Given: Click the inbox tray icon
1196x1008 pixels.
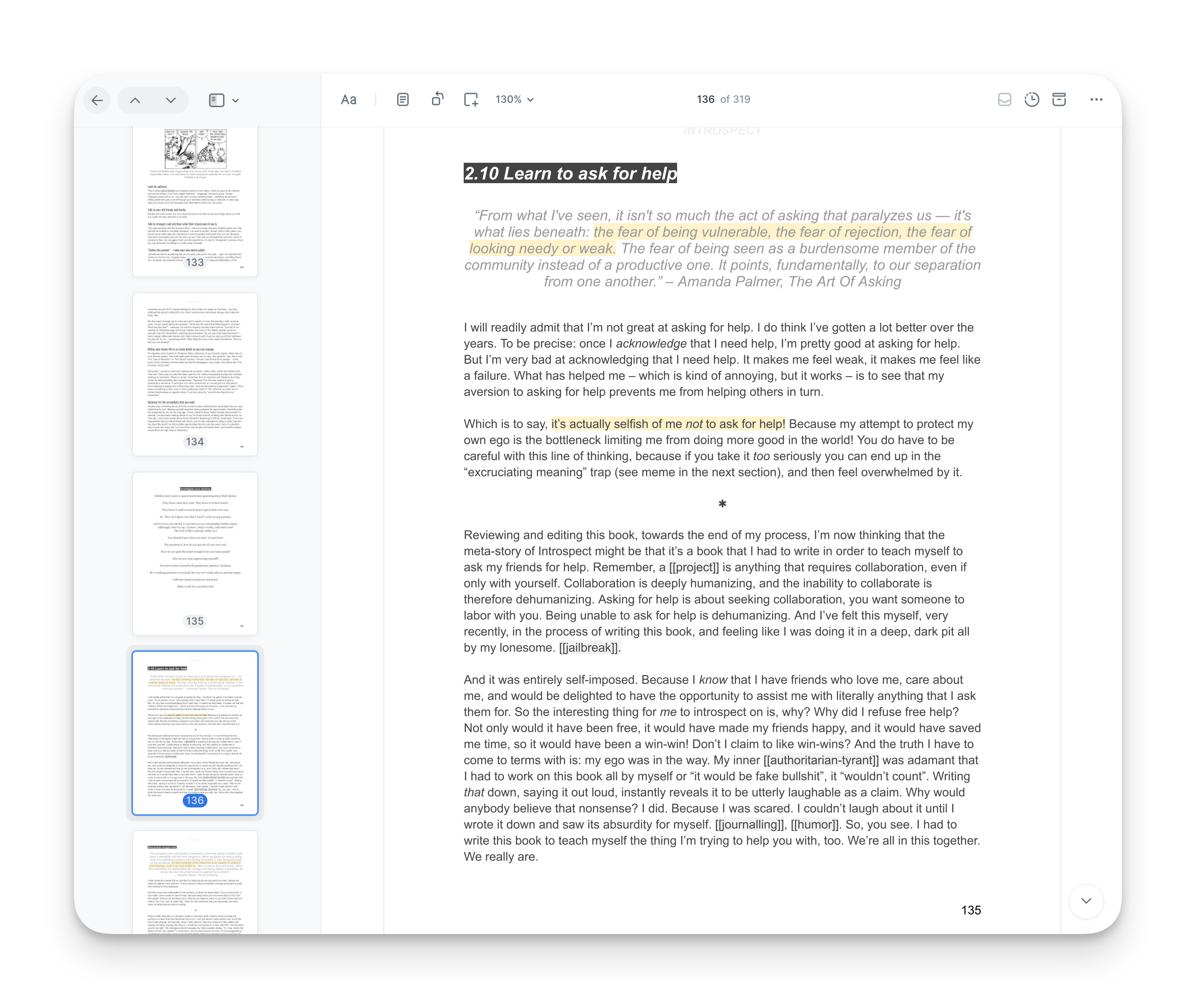Looking at the screenshot, I should [x=1004, y=100].
